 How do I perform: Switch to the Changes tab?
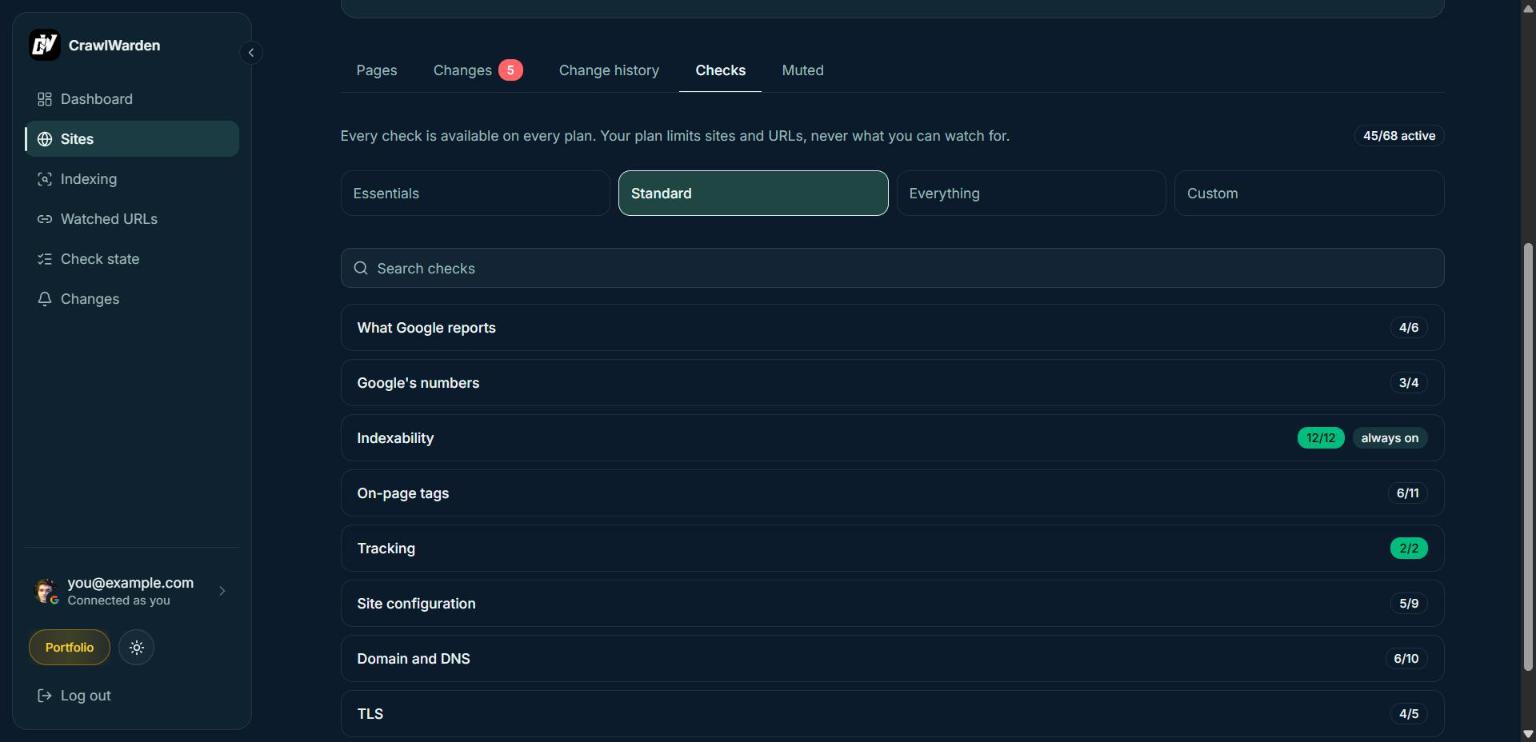[477, 70]
